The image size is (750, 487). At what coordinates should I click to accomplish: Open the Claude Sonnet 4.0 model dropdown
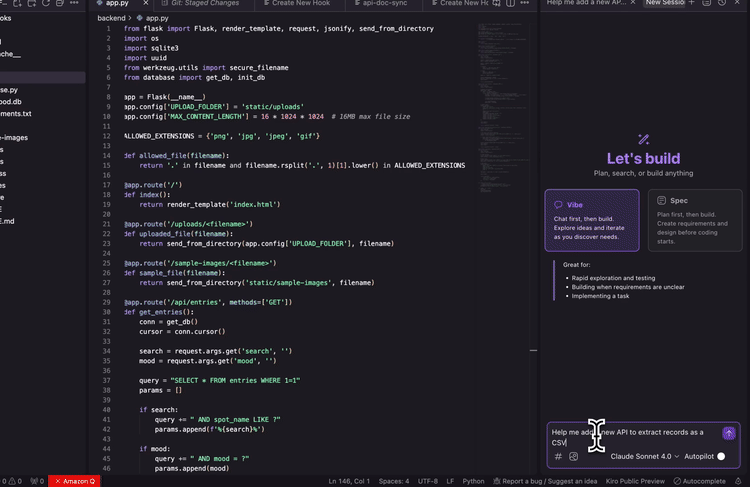click(x=645, y=456)
